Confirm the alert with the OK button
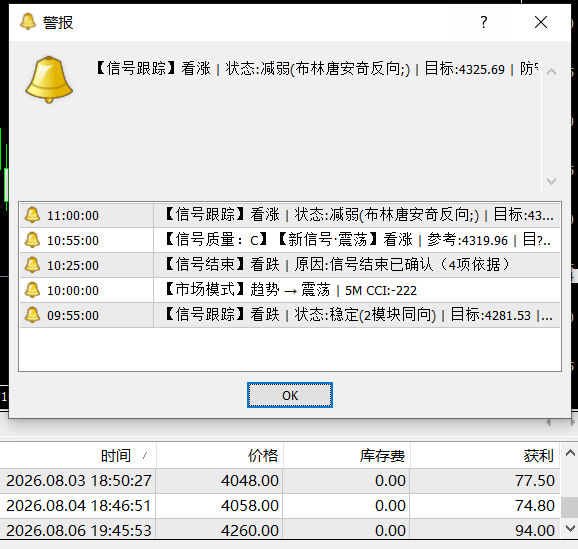Image resolution: width=578 pixels, height=549 pixels. [290, 395]
